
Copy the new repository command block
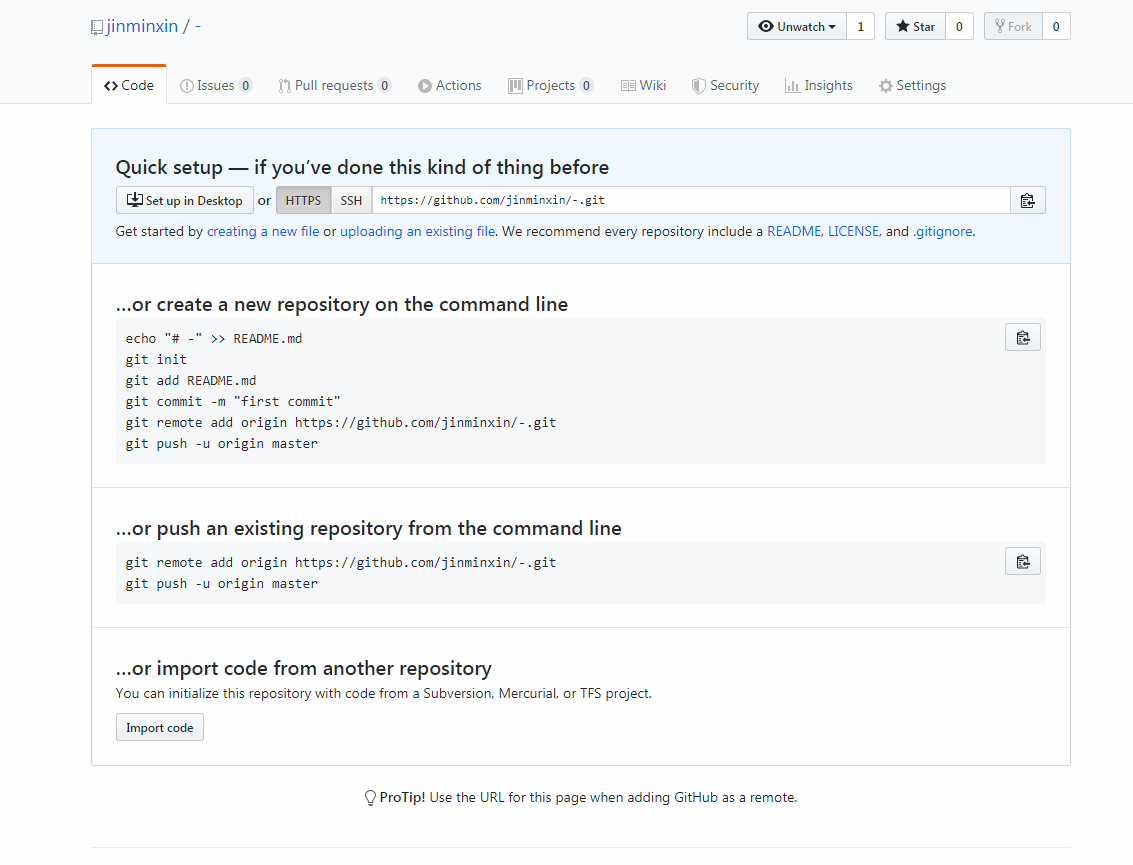[1022, 338]
